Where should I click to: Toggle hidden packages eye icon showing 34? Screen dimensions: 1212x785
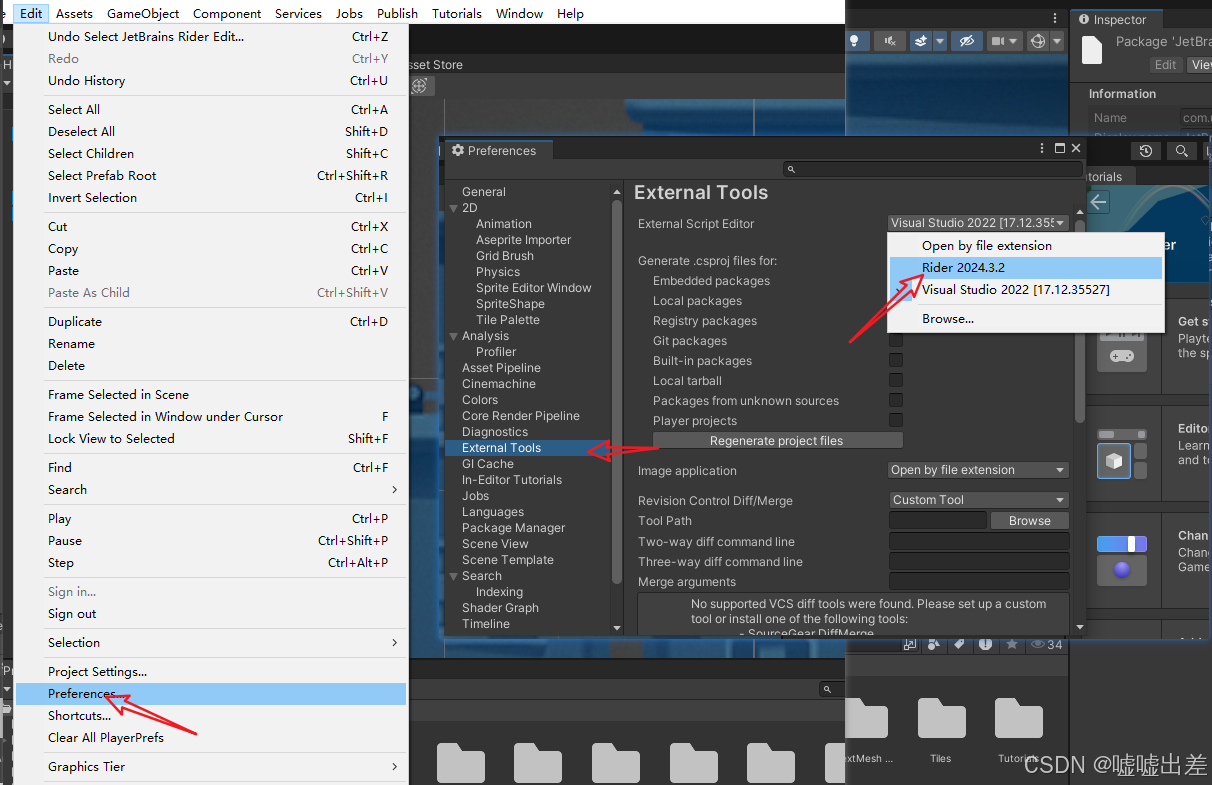pos(1047,645)
